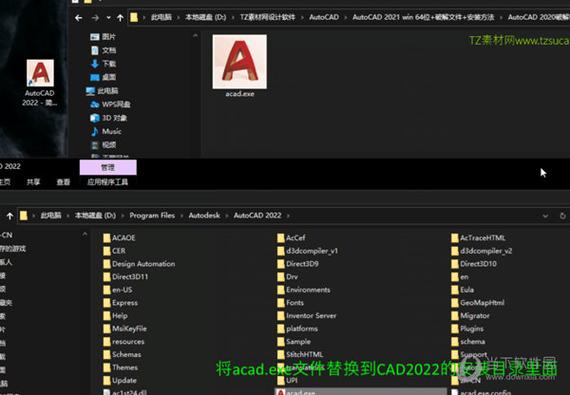Open 3D 对象 in the upper sidebar
The height and width of the screenshot is (395, 570).
coord(108,118)
